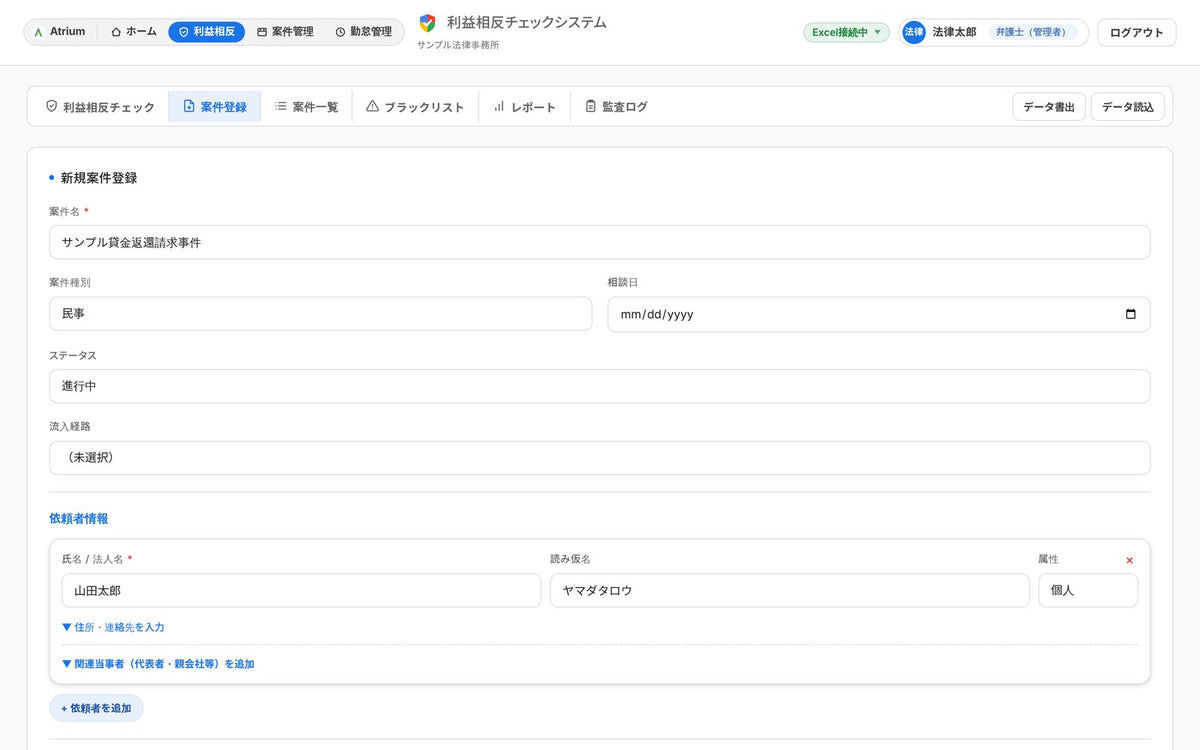The width and height of the screenshot is (1200, 750).
Task: Click the colorful shield system logo
Action: pos(427,23)
